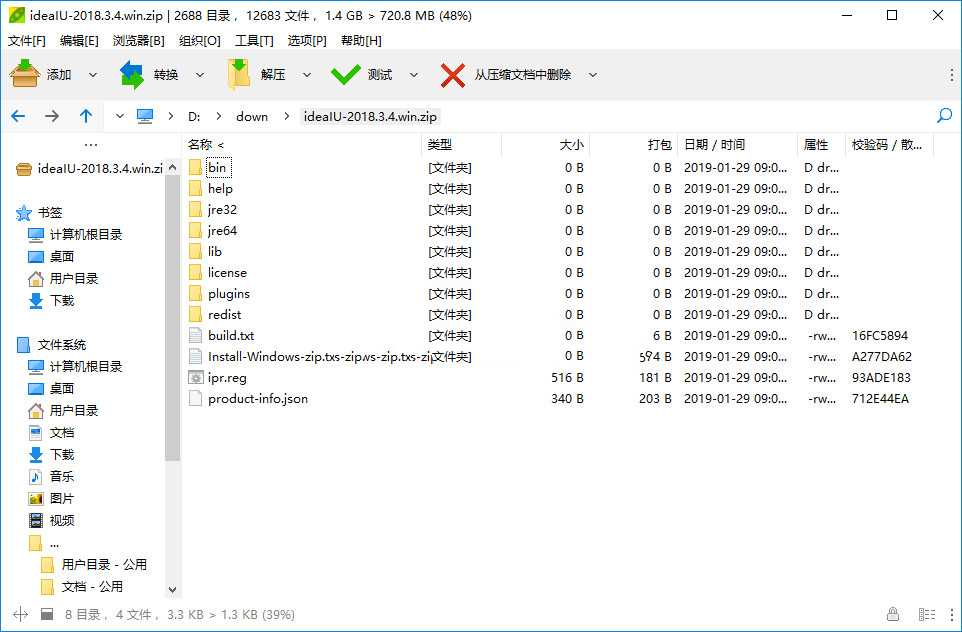Viewport: 962px width, 632px height.
Task: Click the view mode icon near bottom right
Action: 925,614
